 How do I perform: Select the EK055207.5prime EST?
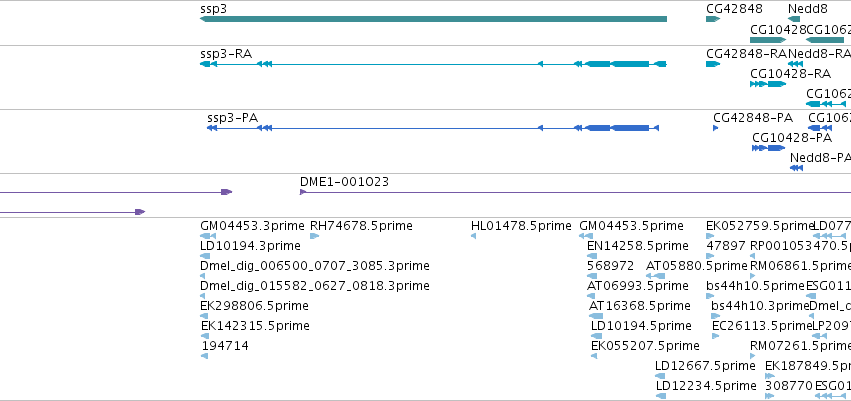(594, 356)
